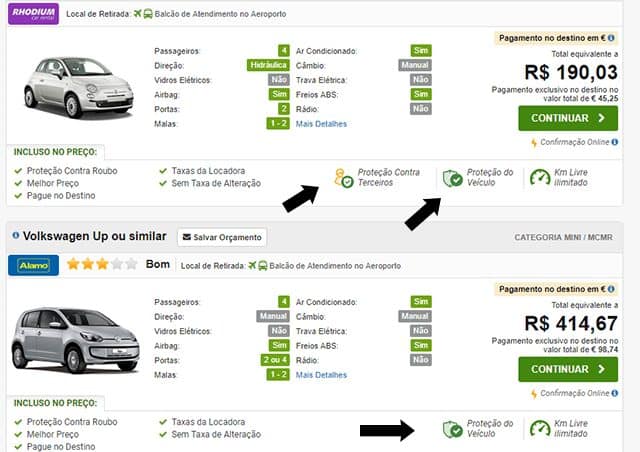Click the airplane icon in Rhodium pickup location
The height and width of the screenshot is (452, 640).
[138, 13]
